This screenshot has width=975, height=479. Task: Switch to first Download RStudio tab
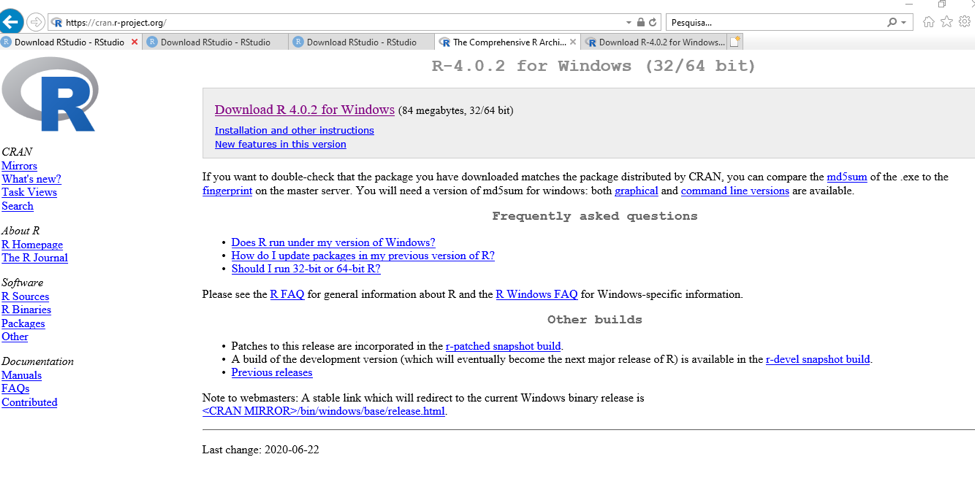tap(69, 42)
